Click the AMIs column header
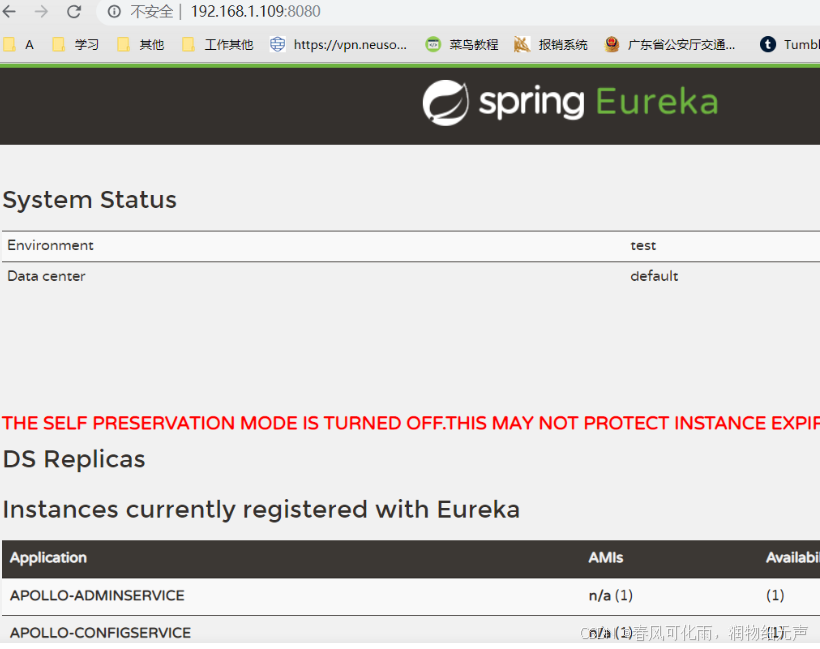Viewport: 820px width, 649px height. pos(606,558)
